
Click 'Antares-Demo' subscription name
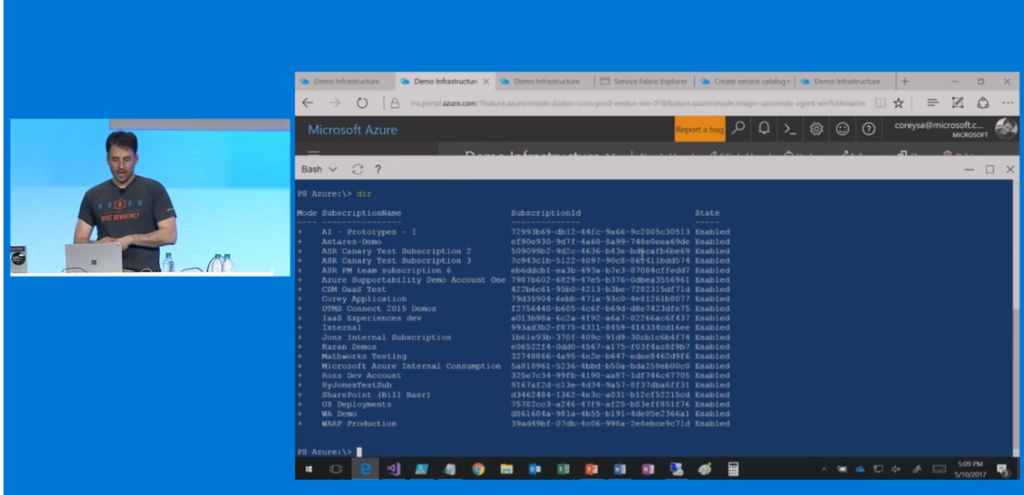[351, 242]
